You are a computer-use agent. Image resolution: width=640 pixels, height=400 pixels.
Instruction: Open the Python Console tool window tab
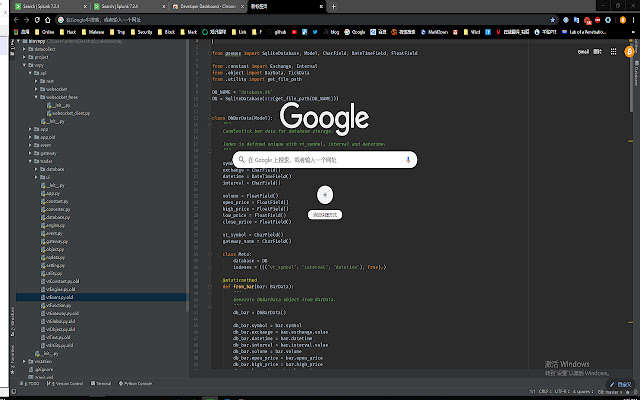[135, 384]
